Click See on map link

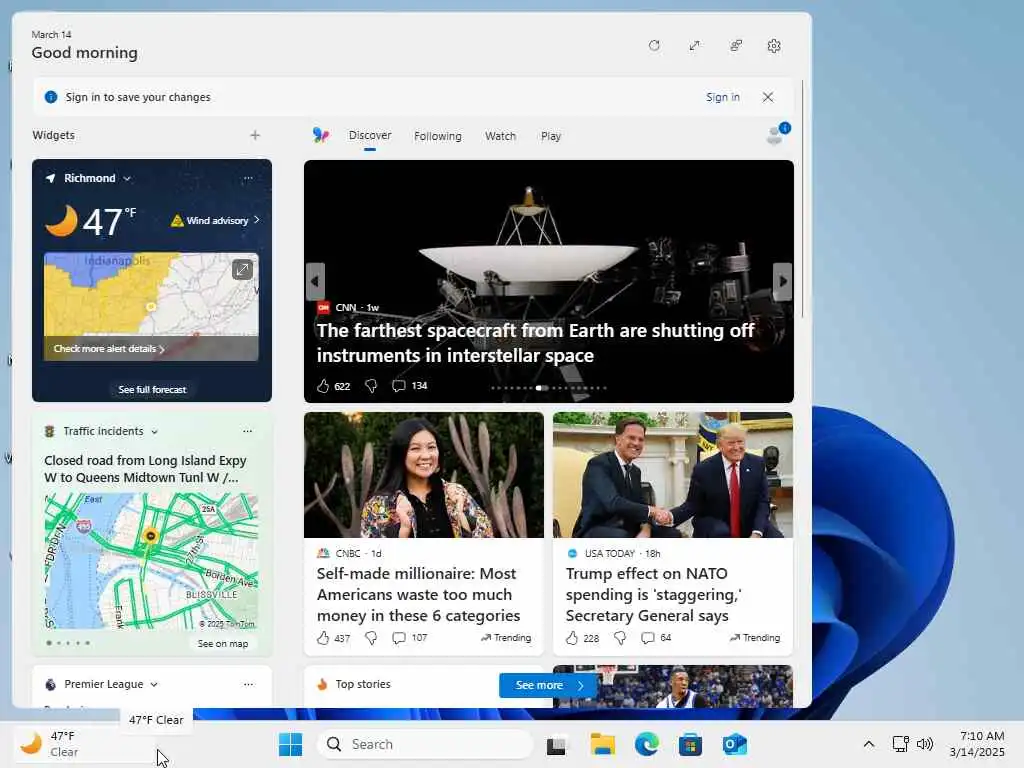point(223,644)
